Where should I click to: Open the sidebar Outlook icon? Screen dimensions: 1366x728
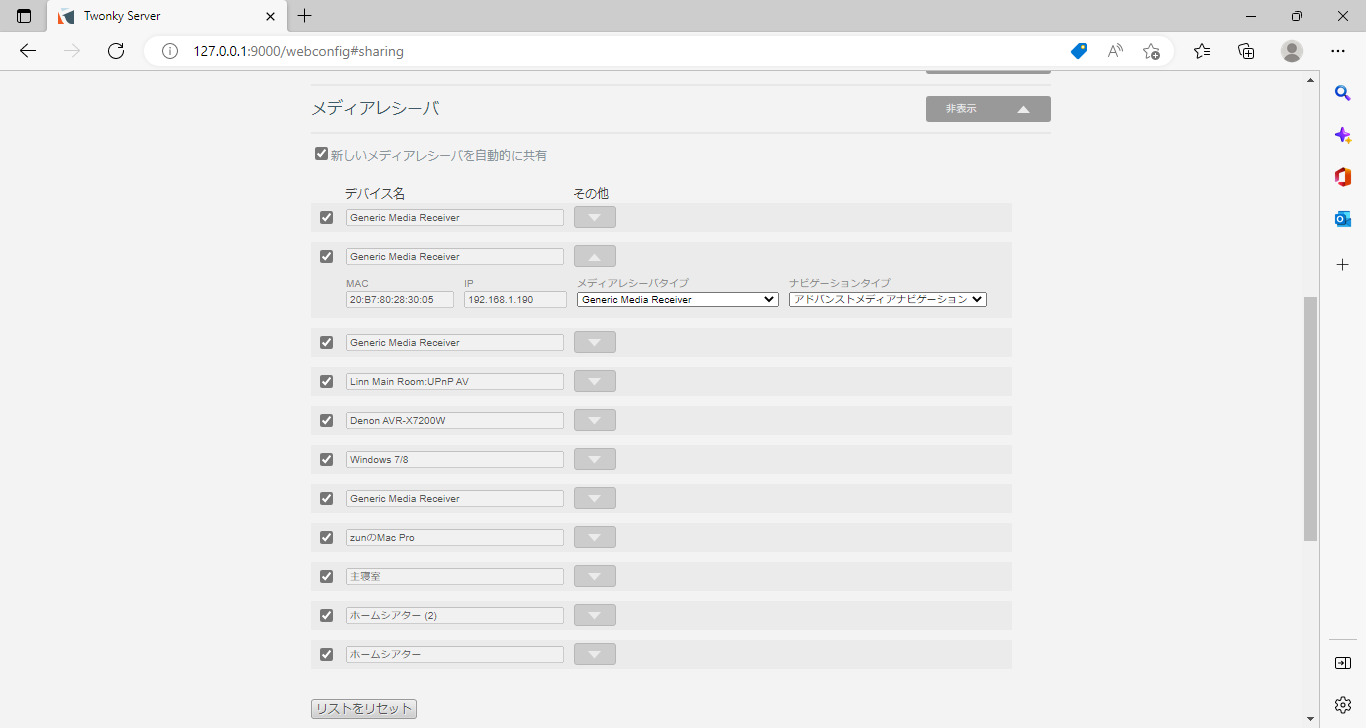(1343, 219)
